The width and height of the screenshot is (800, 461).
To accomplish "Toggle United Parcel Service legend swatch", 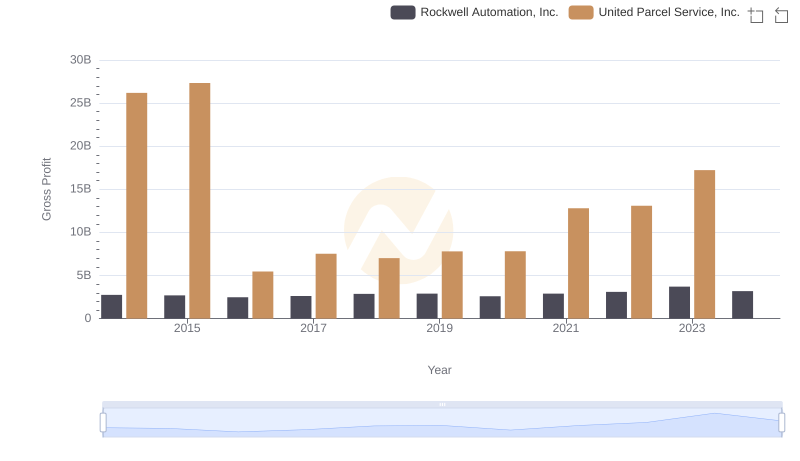I will click(x=581, y=12).
